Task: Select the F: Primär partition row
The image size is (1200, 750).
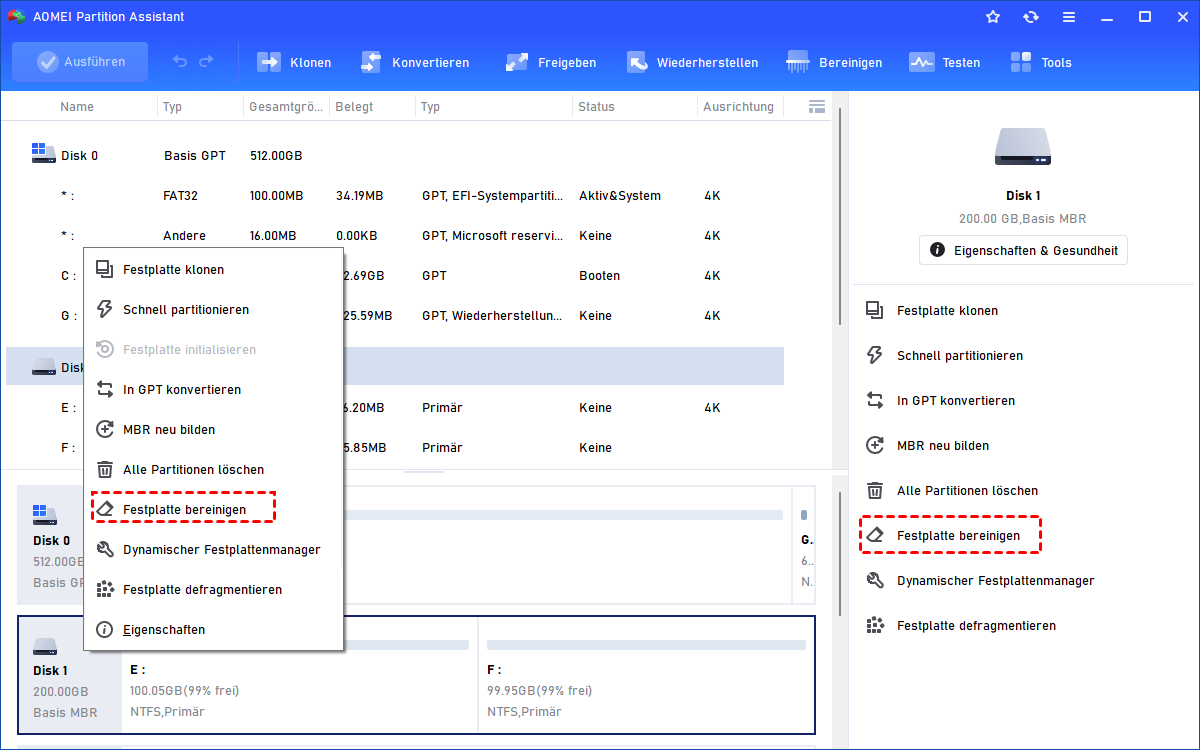Action: coord(395,448)
